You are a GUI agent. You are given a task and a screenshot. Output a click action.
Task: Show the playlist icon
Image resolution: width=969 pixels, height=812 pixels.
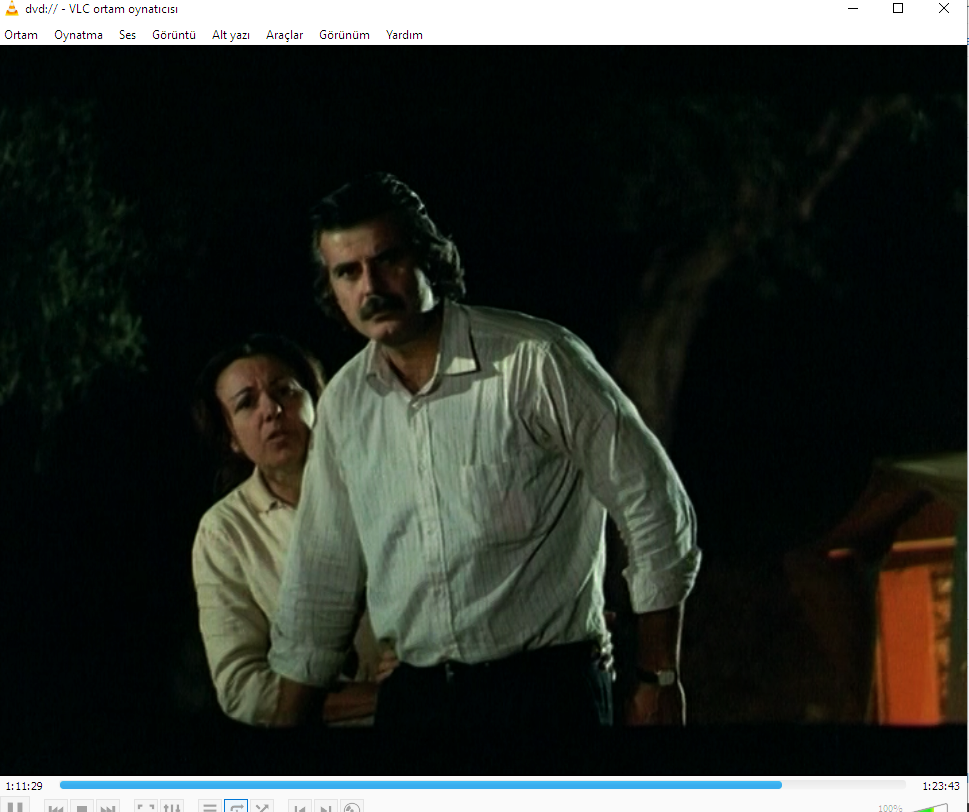coord(210,807)
